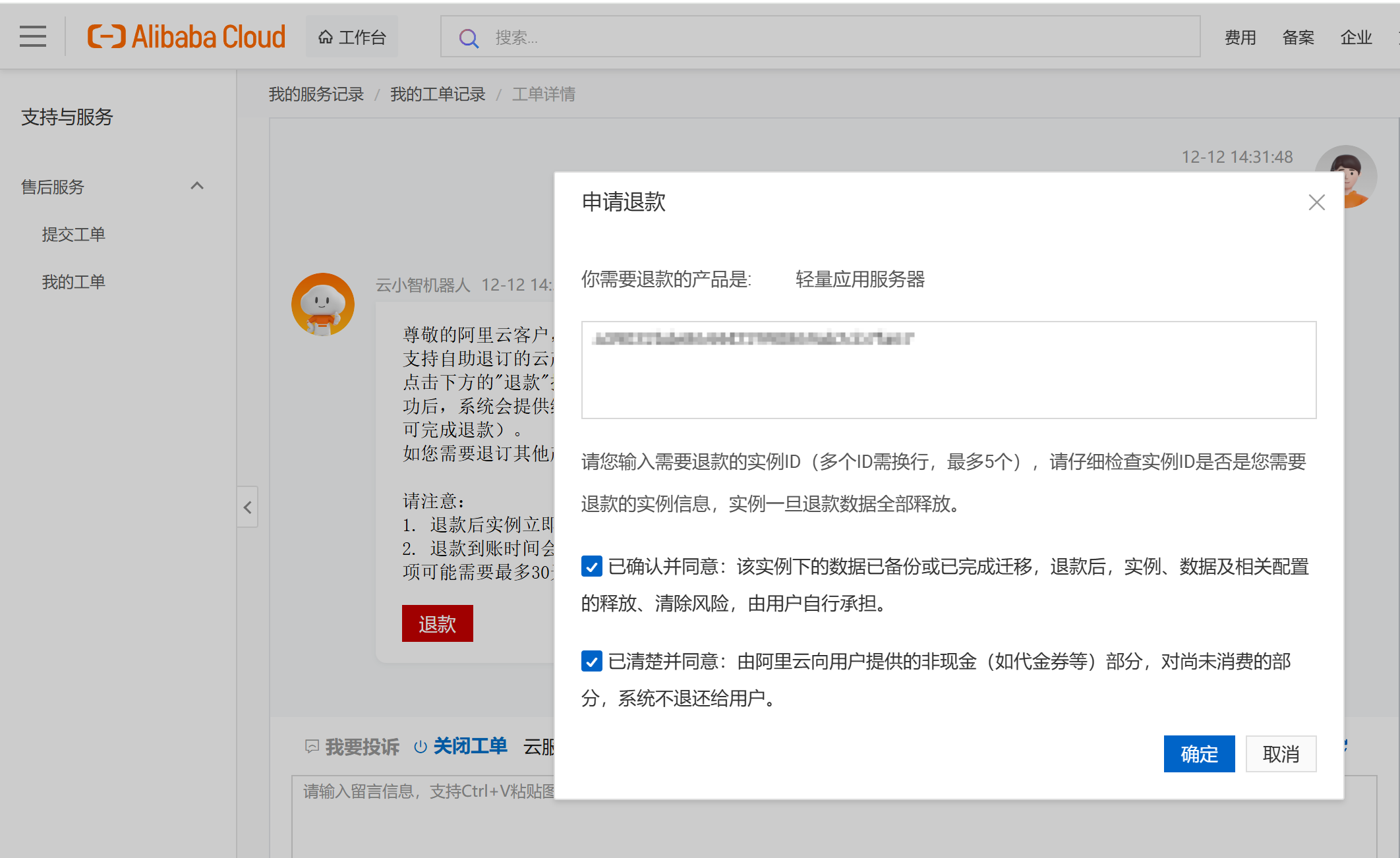
Task: Select 提交工单 in the sidebar
Action: point(73,234)
